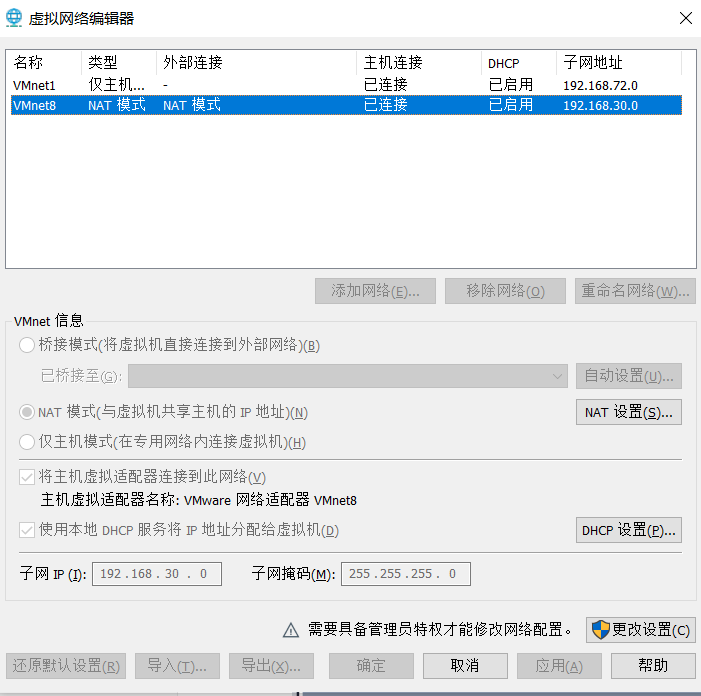Click the 自动设置 button
Image resolution: width=701 pixels, height=696 pixels.
tap(629, 376)
